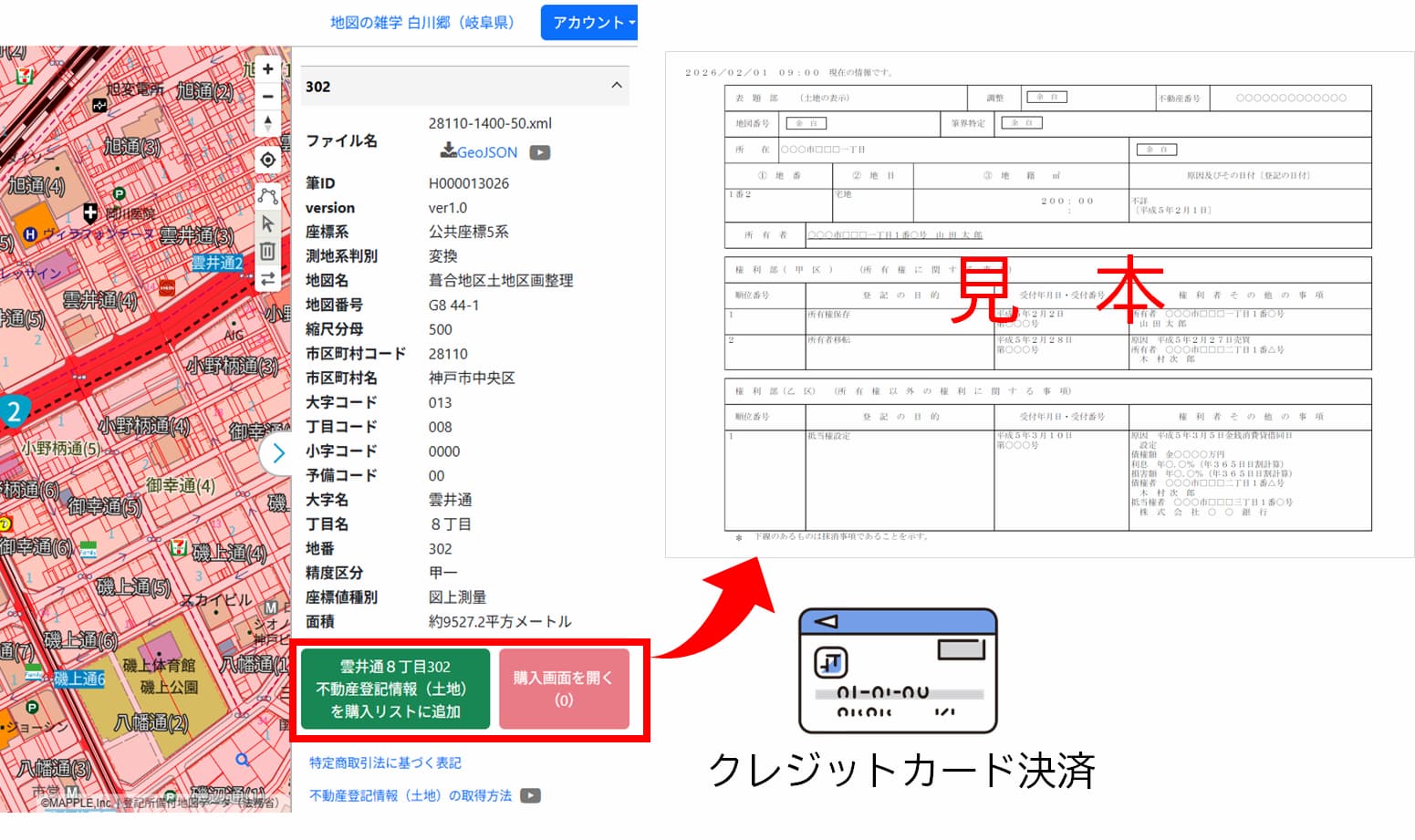The image size is (1415, 840).
Task: Click the trash delete icon on map toolbar
Action: point(266,250)
